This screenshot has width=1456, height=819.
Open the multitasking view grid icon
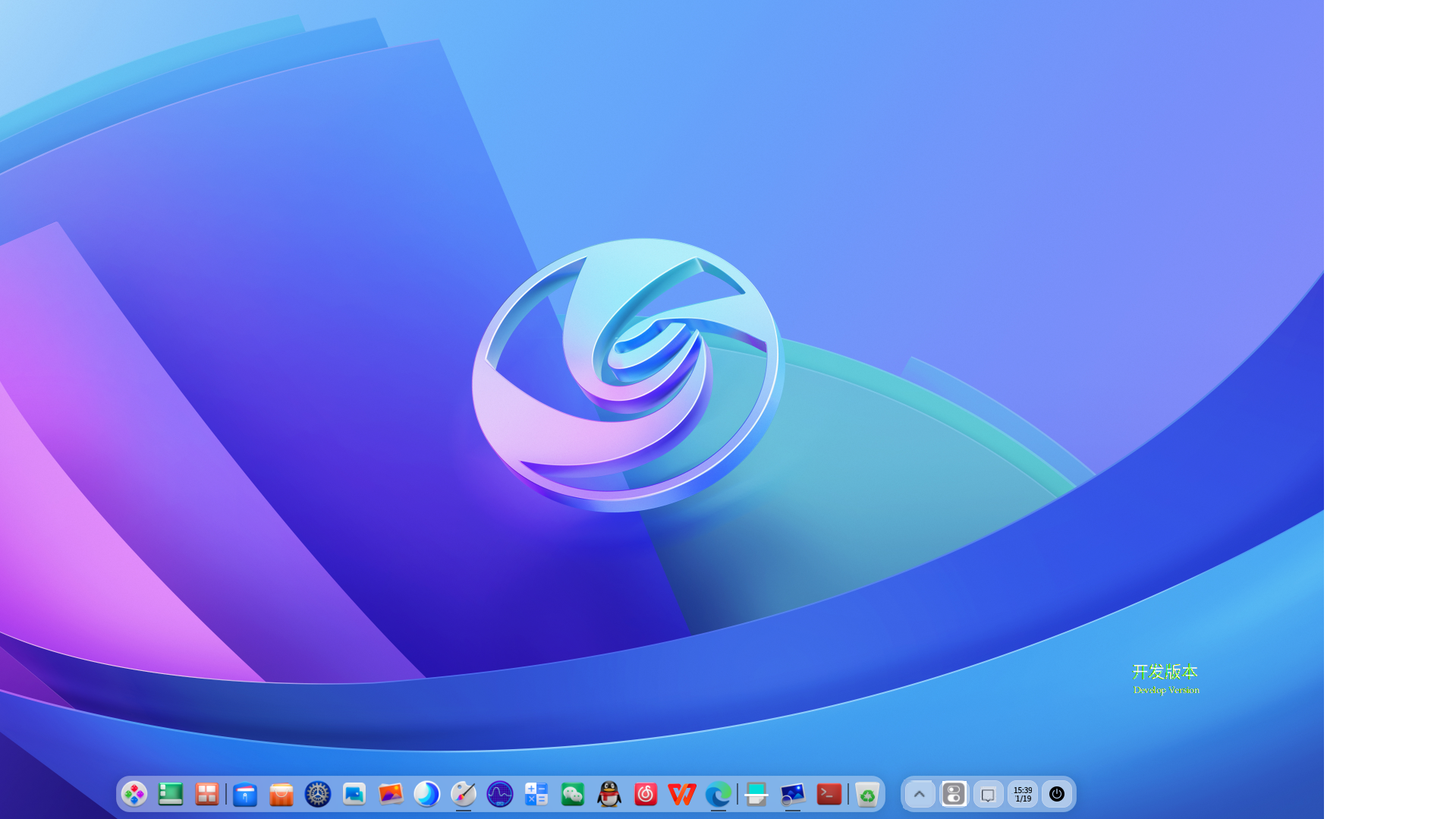tap(206, 794)
